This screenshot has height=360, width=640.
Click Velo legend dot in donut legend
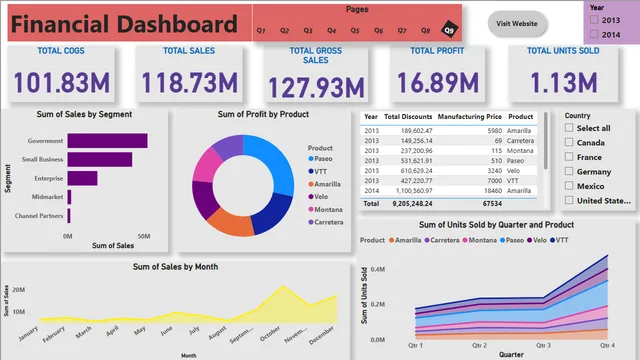click(311, 197)
